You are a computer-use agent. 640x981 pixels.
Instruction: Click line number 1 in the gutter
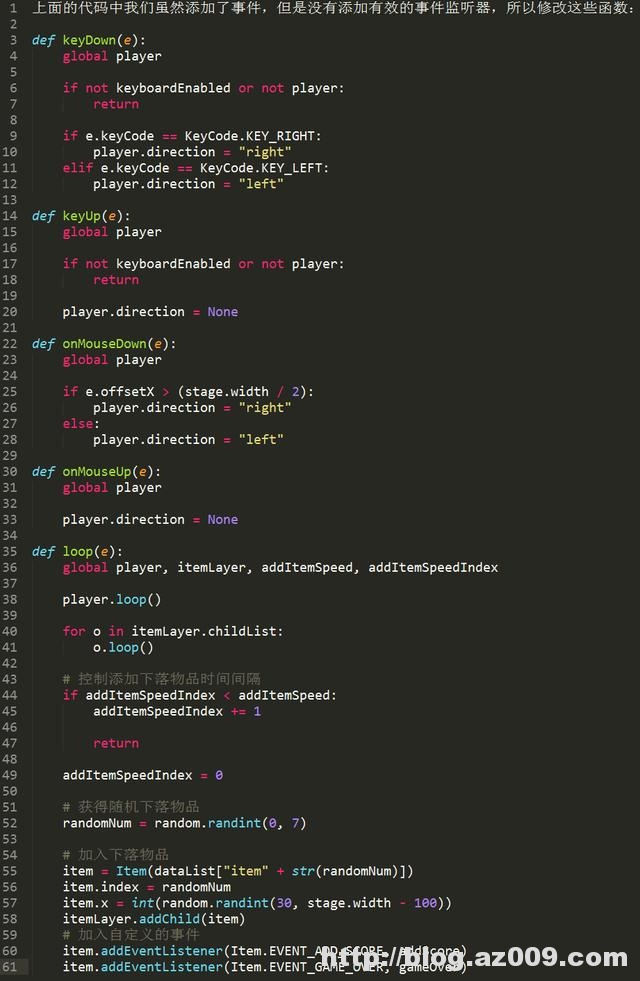point(13,8)
